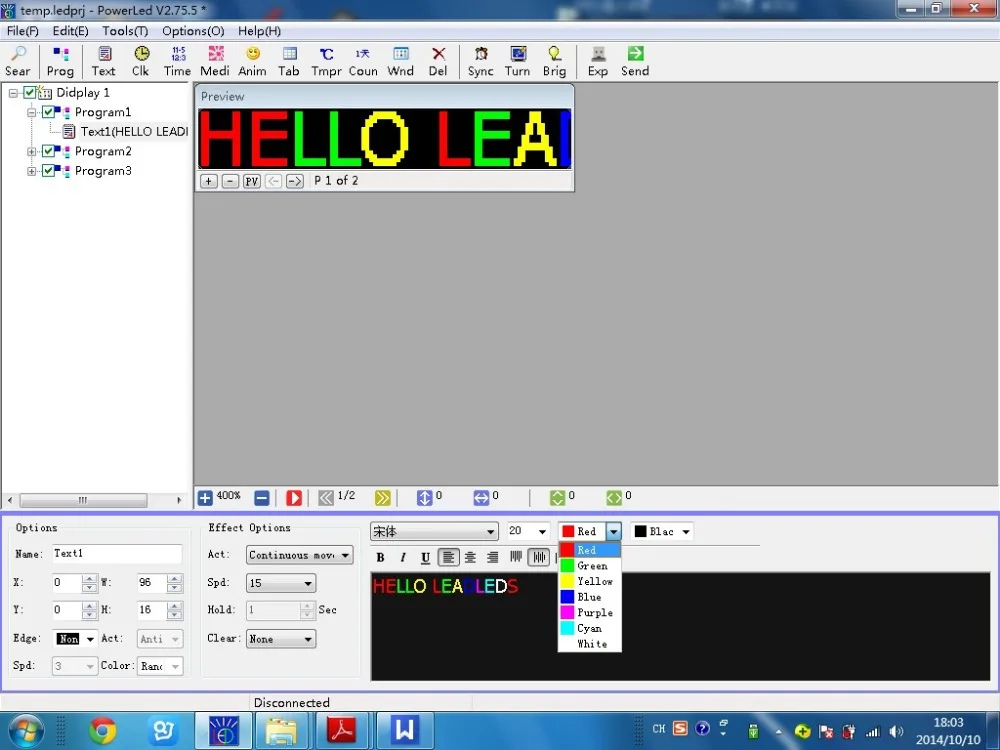The height and width of the screenshot is (750, 1000).
Task: Toggle the Program2 checkbox
Action: coord(49,152)
